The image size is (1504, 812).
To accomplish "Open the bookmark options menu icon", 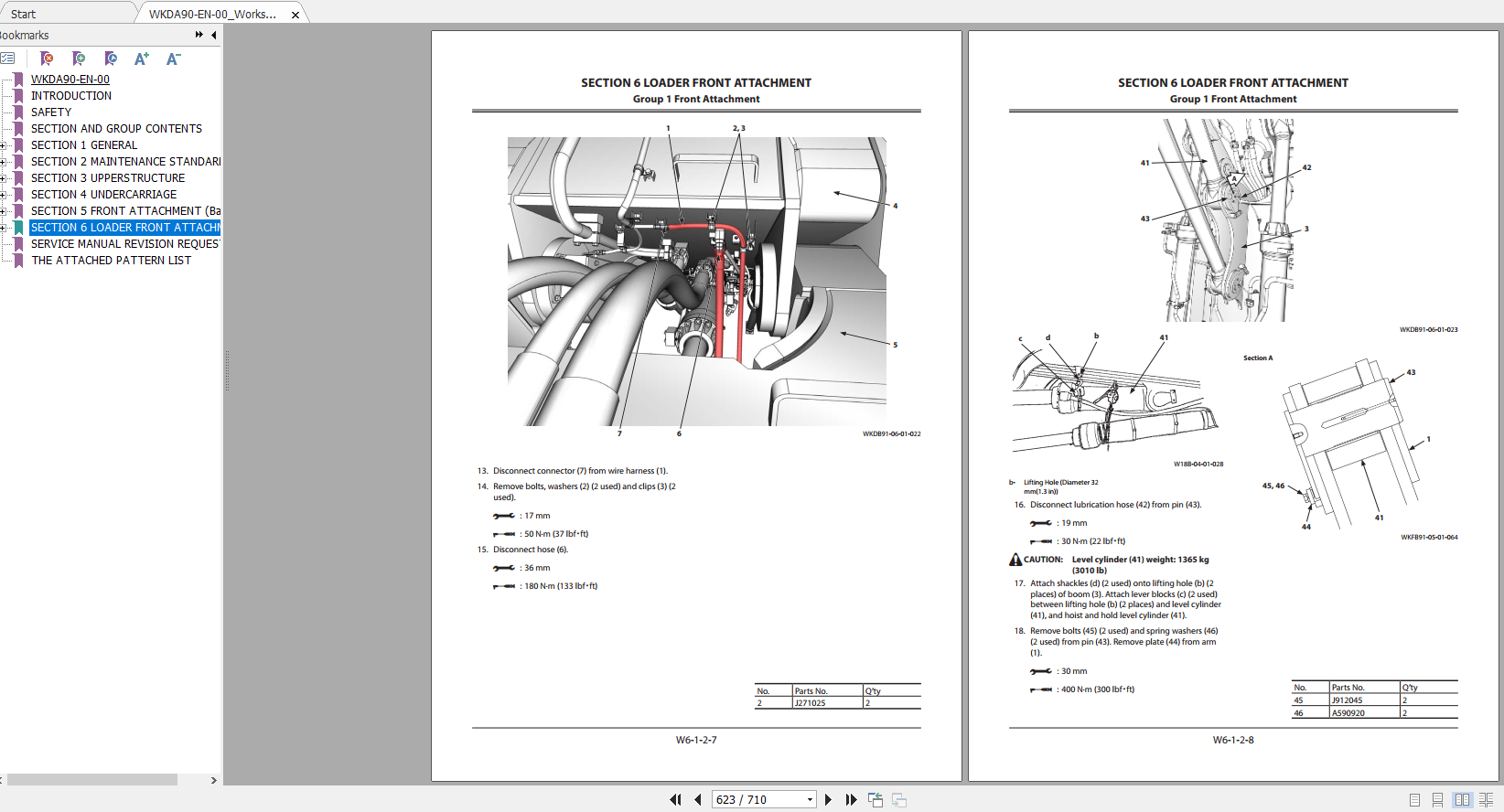I will (7, 58).
